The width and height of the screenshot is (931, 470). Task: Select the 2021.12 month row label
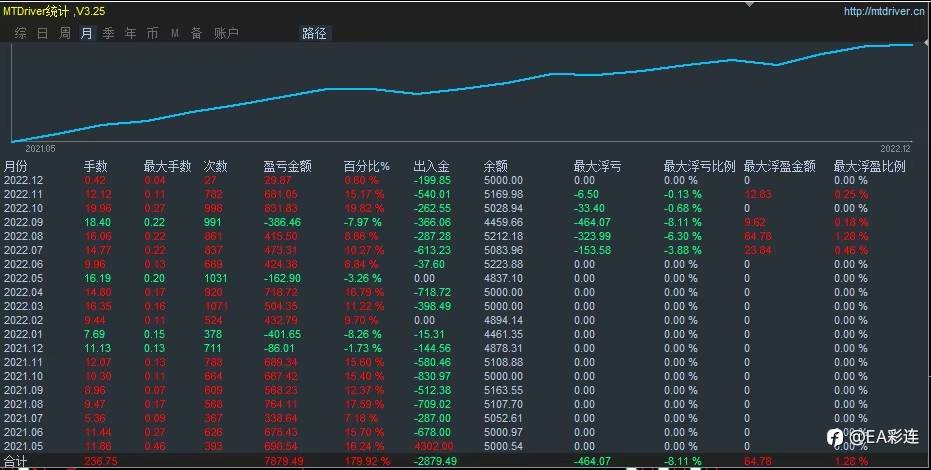24,348
